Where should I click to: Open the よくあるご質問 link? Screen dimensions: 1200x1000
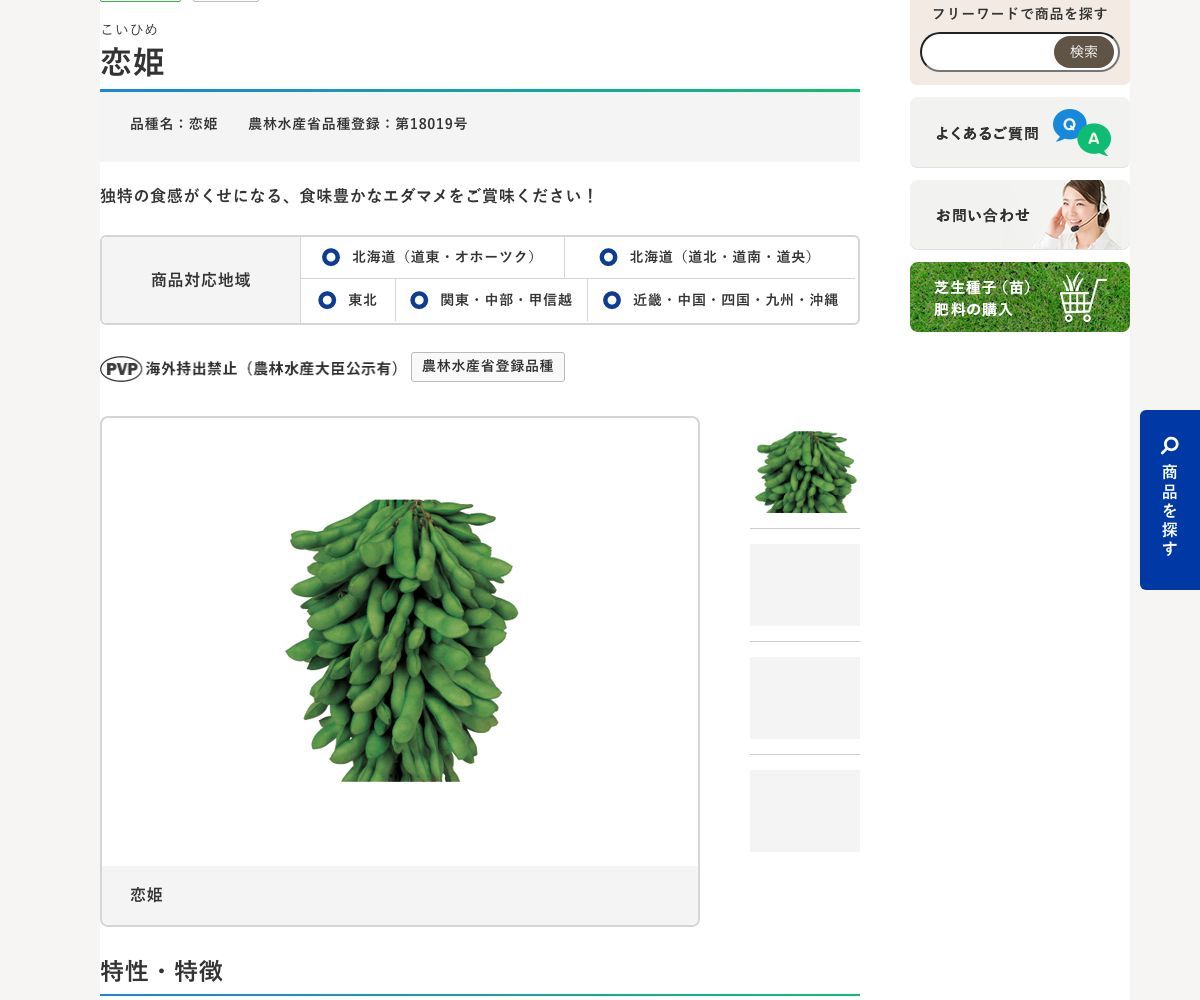(x=1020, y=132)
